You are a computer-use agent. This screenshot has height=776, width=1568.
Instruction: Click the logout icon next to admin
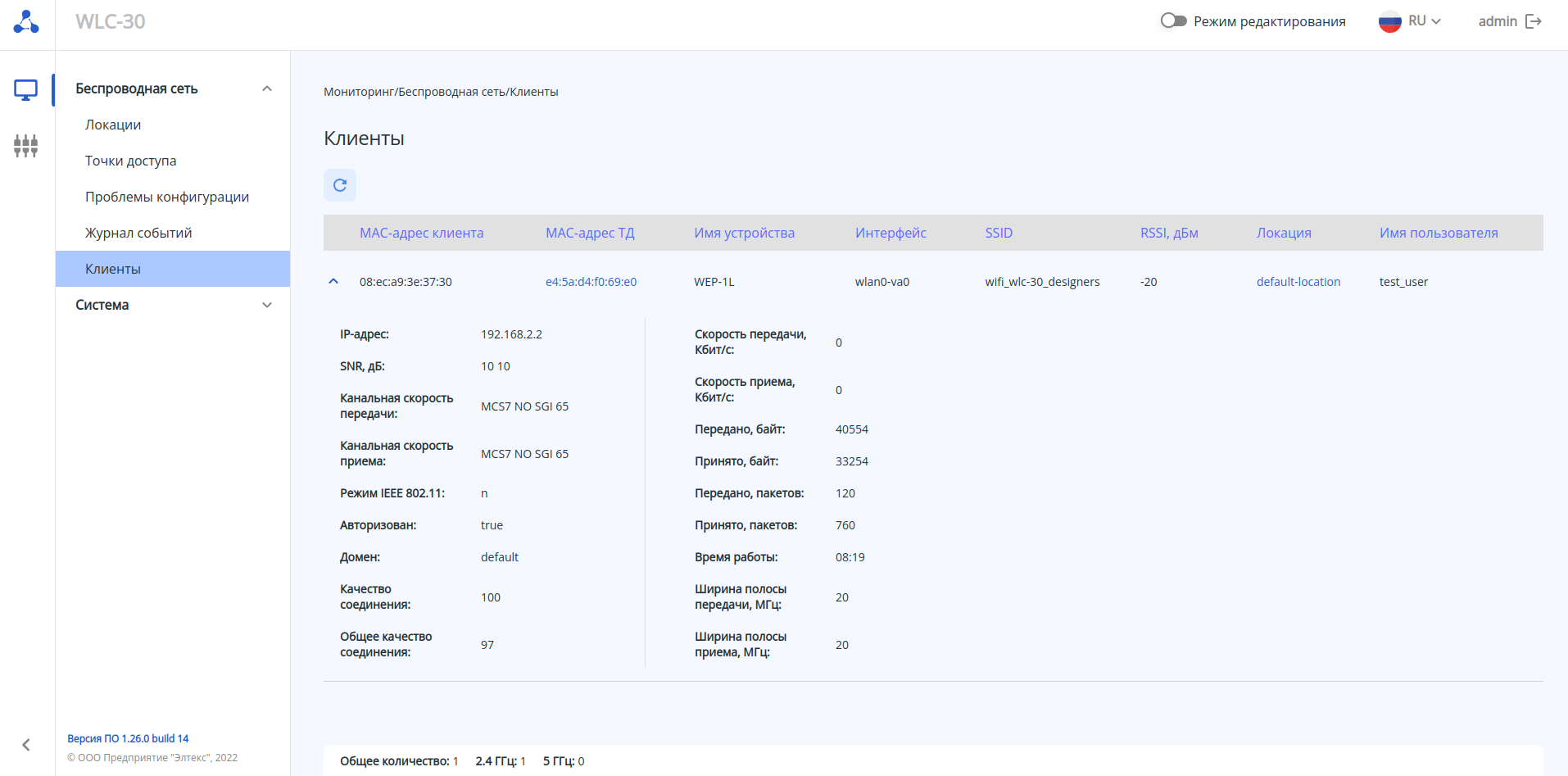coord(1534,22)
